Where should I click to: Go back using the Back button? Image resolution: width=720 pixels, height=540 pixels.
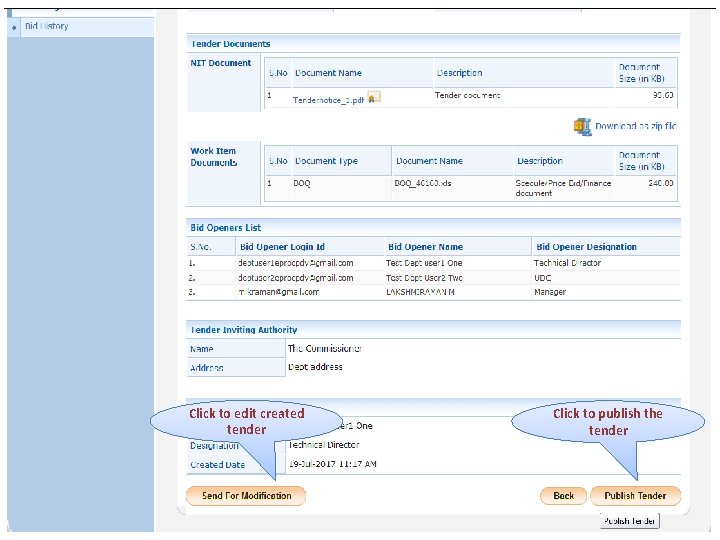[563, 496]
